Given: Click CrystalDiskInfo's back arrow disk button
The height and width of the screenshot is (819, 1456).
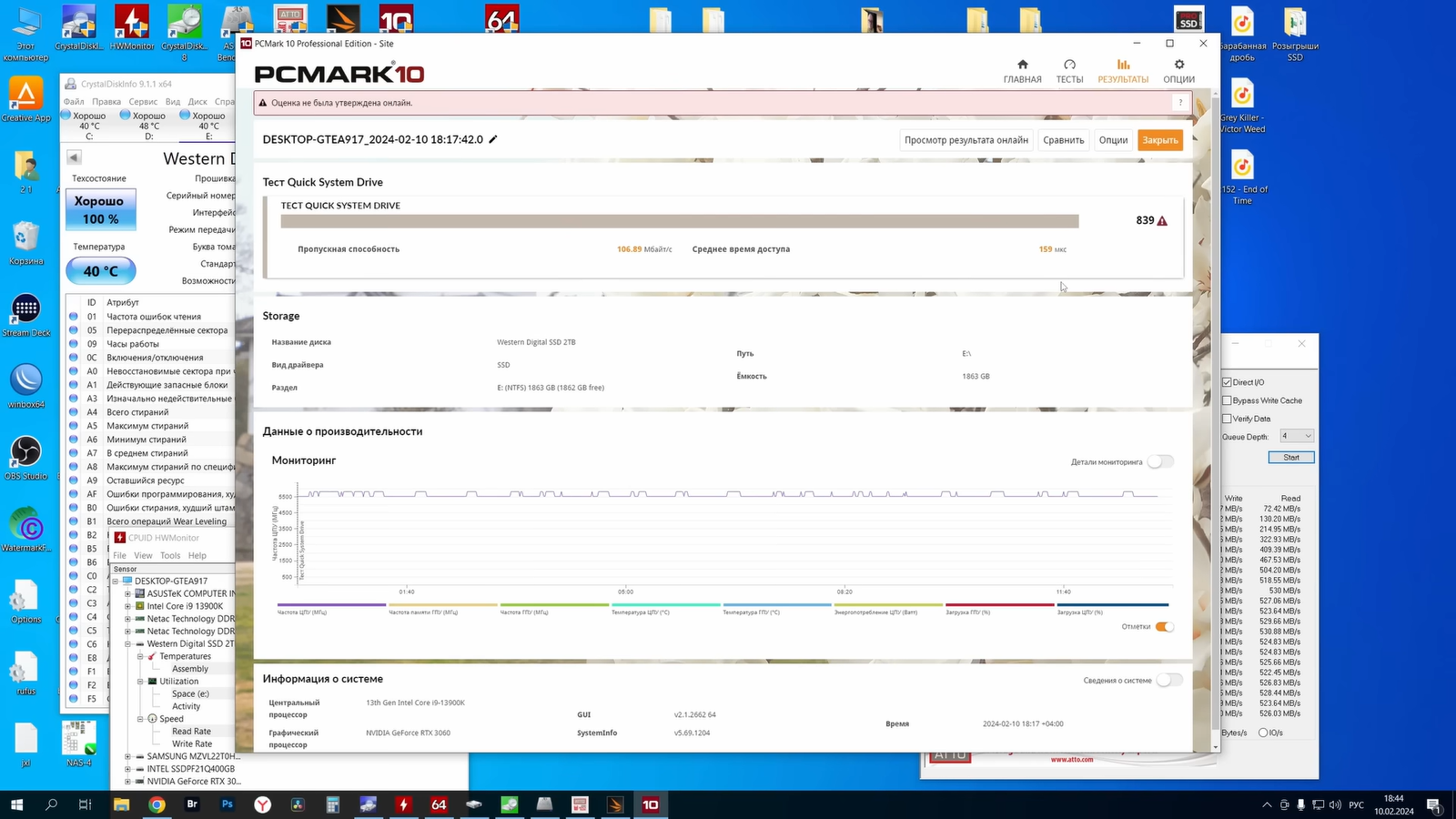Looking at the screenshot, I should click(x=75, y=157).
